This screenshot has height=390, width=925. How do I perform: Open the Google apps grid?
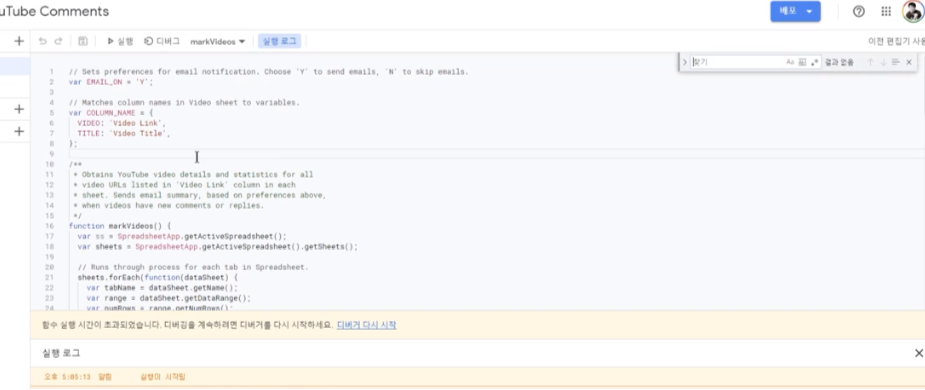[x=886, y=11]
